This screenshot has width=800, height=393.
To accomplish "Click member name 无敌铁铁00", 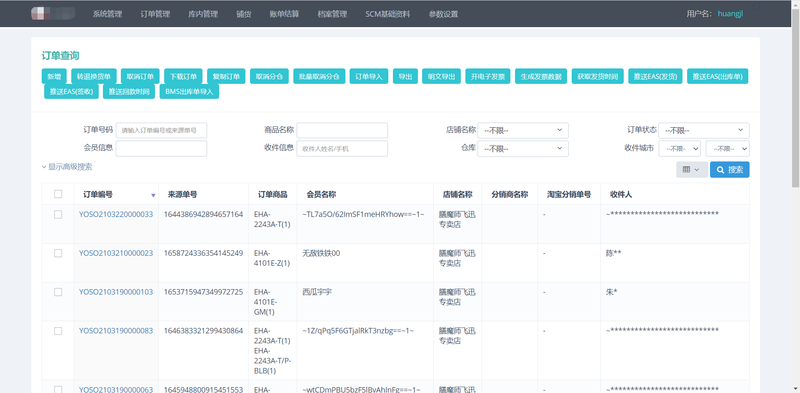I will tap(321, 253).
